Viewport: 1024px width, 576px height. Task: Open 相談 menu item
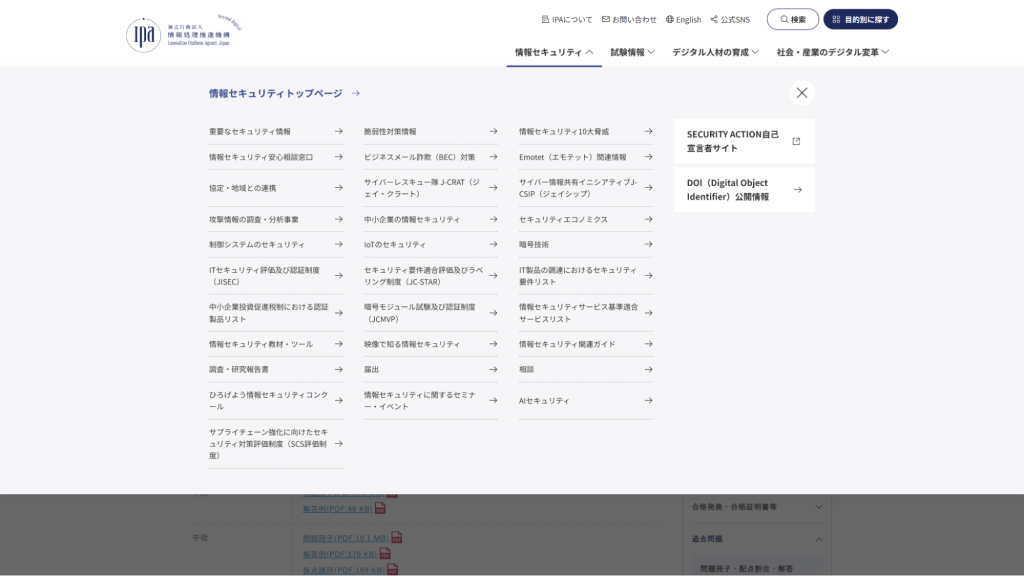(x=586, y=370)
